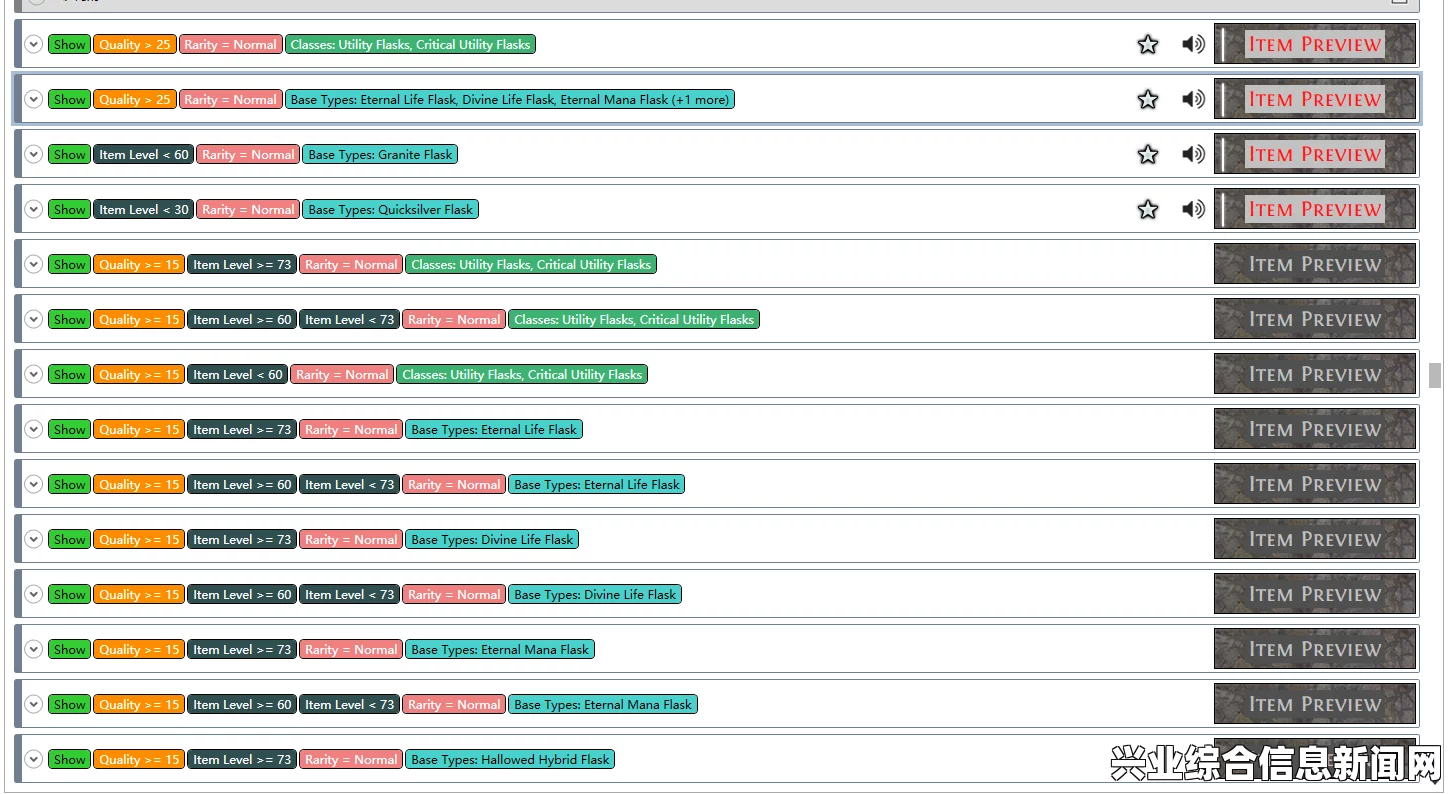The height and width of the screenshot is (794, 1449).
Task: Toggle Show on the (+1 more) base types rule
Action: point(70,99)
